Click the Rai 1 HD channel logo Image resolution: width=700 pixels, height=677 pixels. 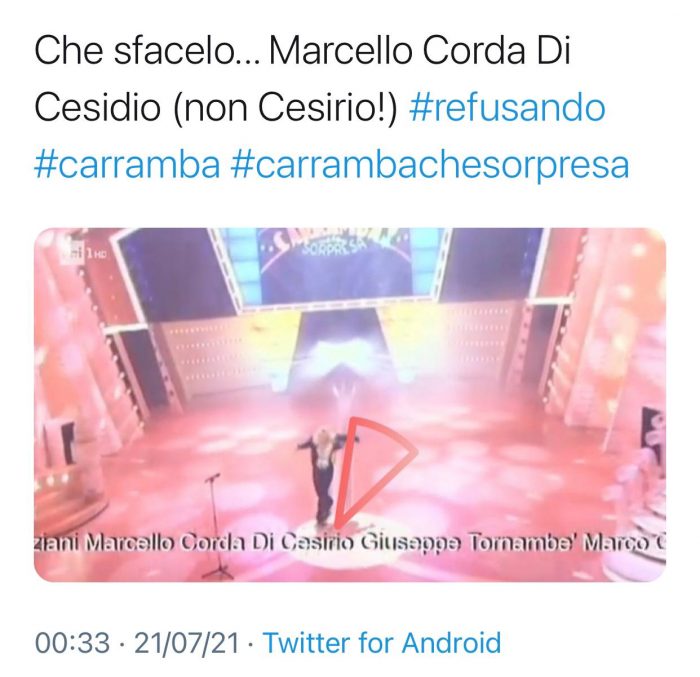[83, 254]
